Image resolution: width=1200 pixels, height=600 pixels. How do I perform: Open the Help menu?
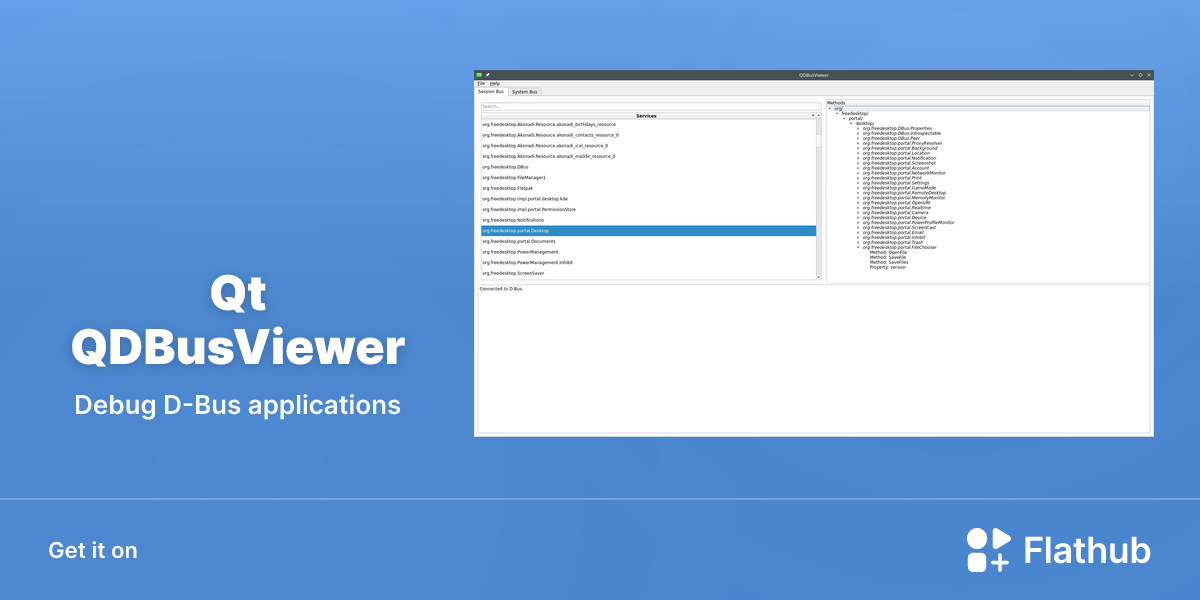[494, 83]
